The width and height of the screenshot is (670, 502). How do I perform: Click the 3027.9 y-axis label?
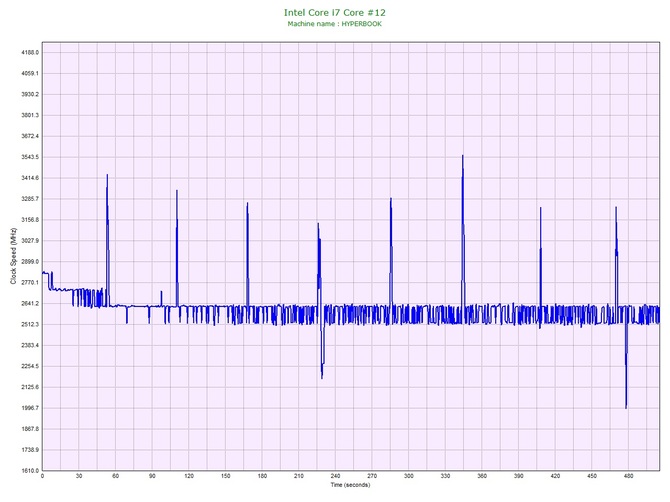[x=30, y=241]
